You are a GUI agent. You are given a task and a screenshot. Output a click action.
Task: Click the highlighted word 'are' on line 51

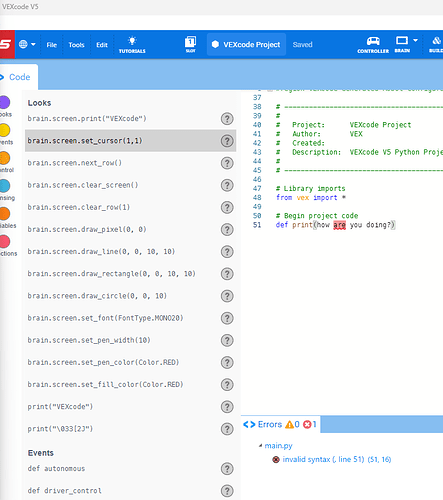(339, 225)
